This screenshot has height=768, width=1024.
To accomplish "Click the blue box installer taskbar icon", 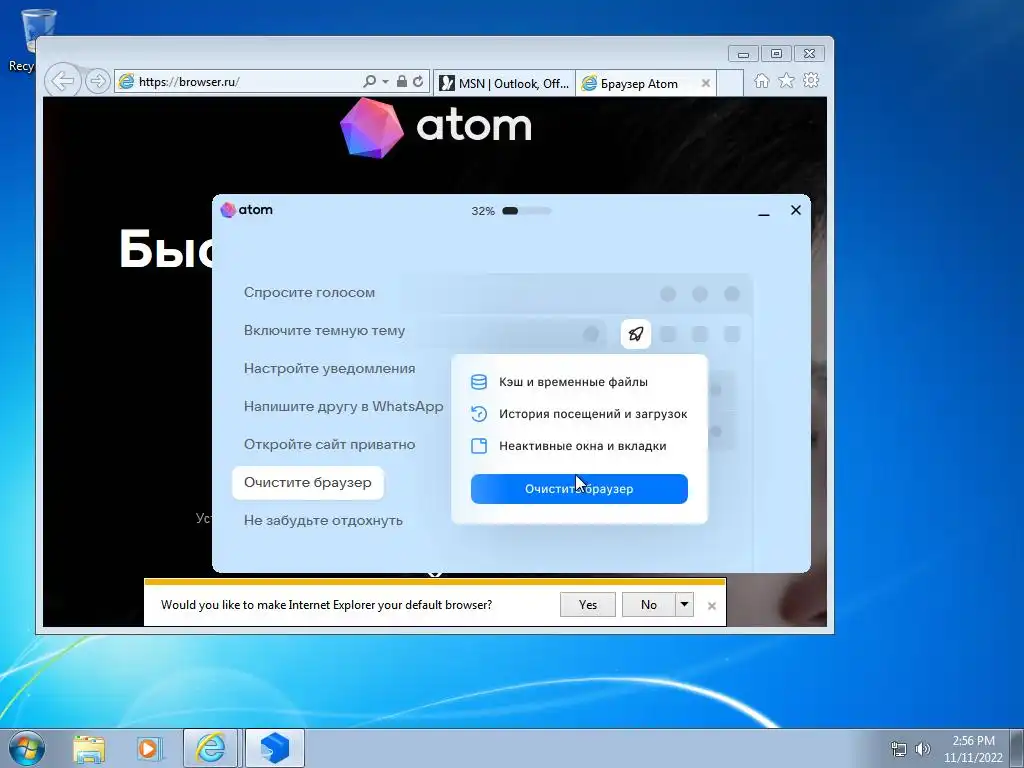I will pyautogui.click(x=274, y=748).
